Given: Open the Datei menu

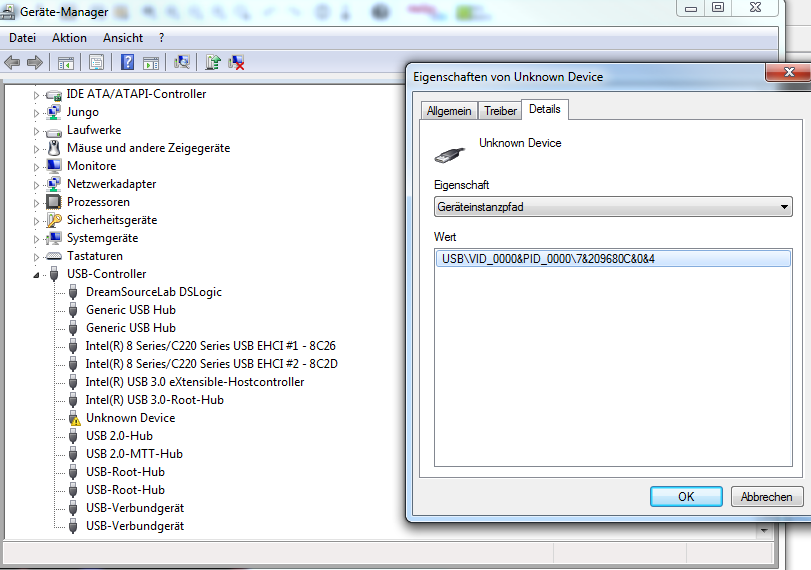Looking at the screenshot, I should pos(22,38).
